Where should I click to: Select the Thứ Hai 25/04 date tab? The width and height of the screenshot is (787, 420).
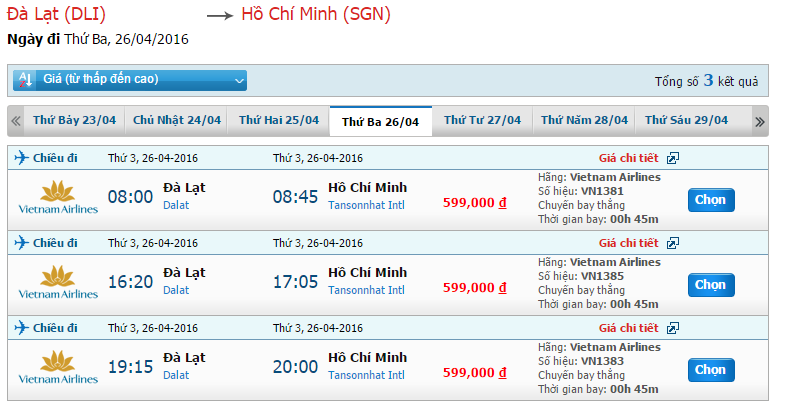point(278,120)
